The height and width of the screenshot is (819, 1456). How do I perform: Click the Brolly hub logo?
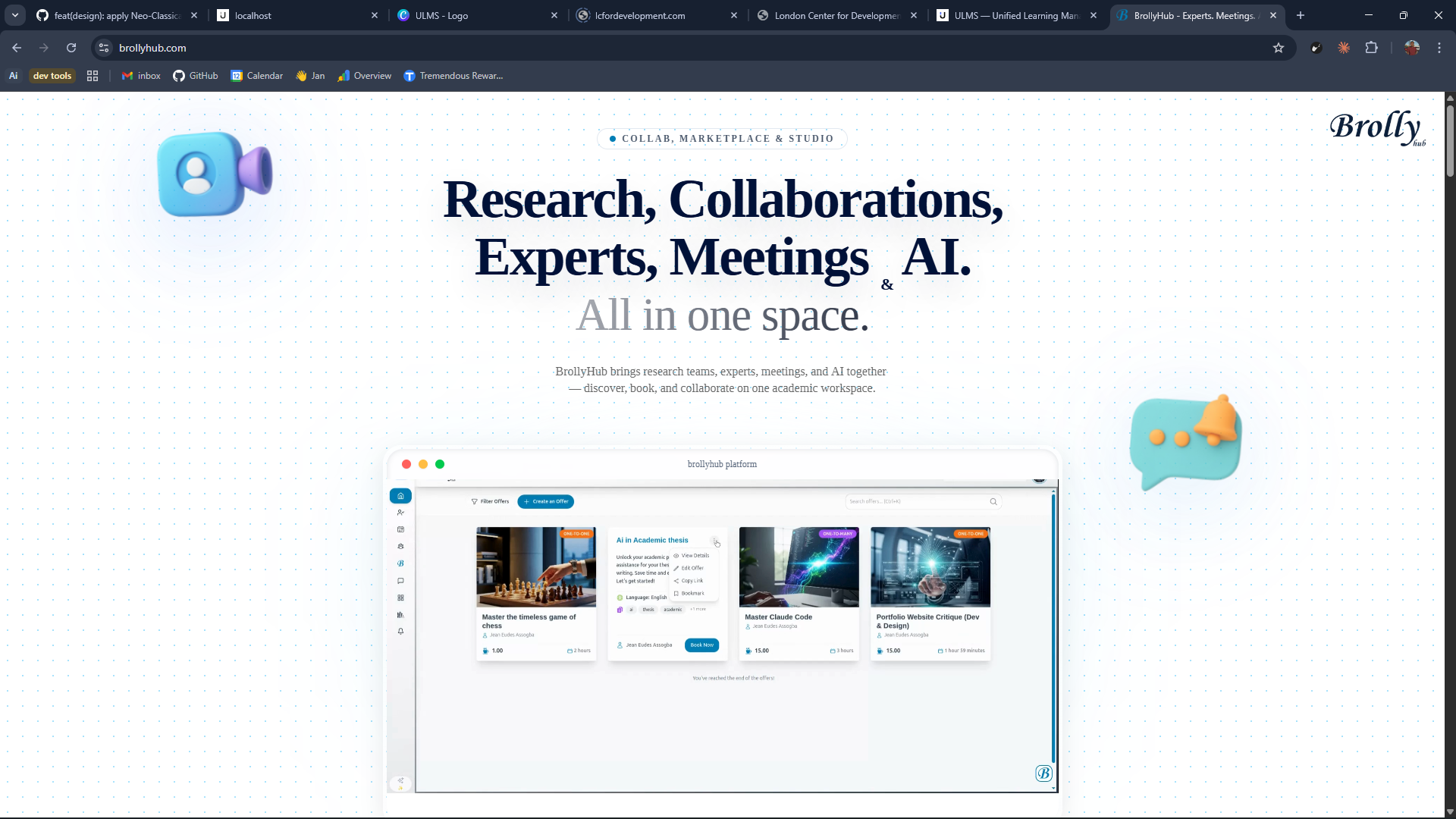pos(1377,127)
